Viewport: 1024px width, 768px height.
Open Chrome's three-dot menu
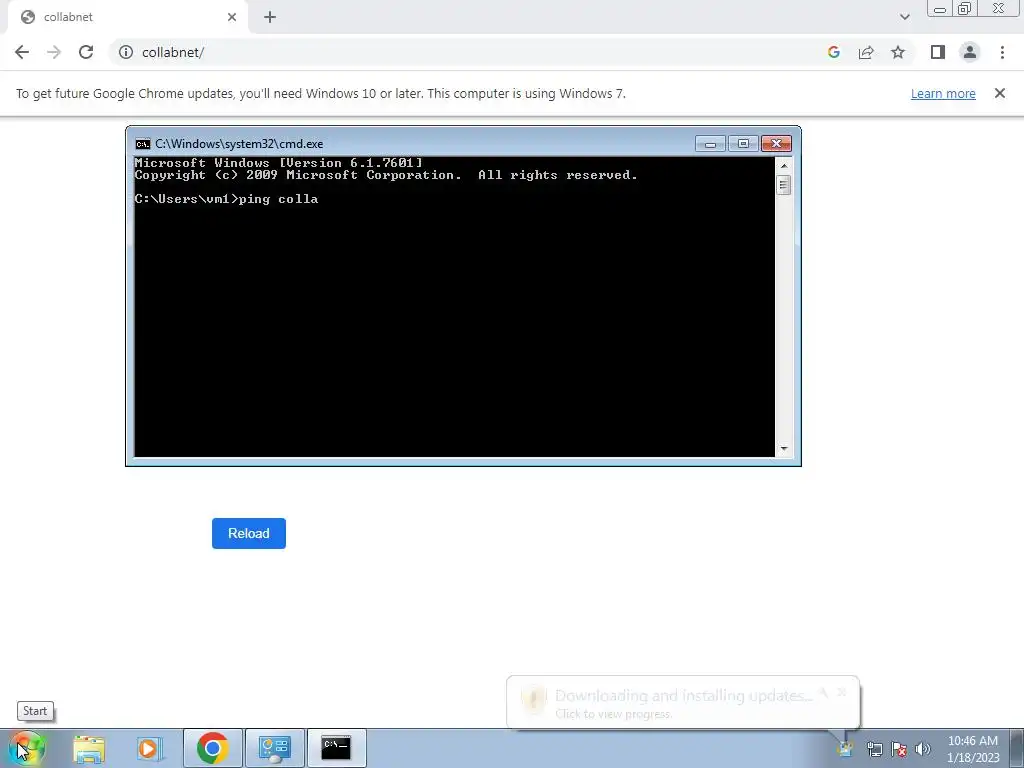tap(1002, 52)
